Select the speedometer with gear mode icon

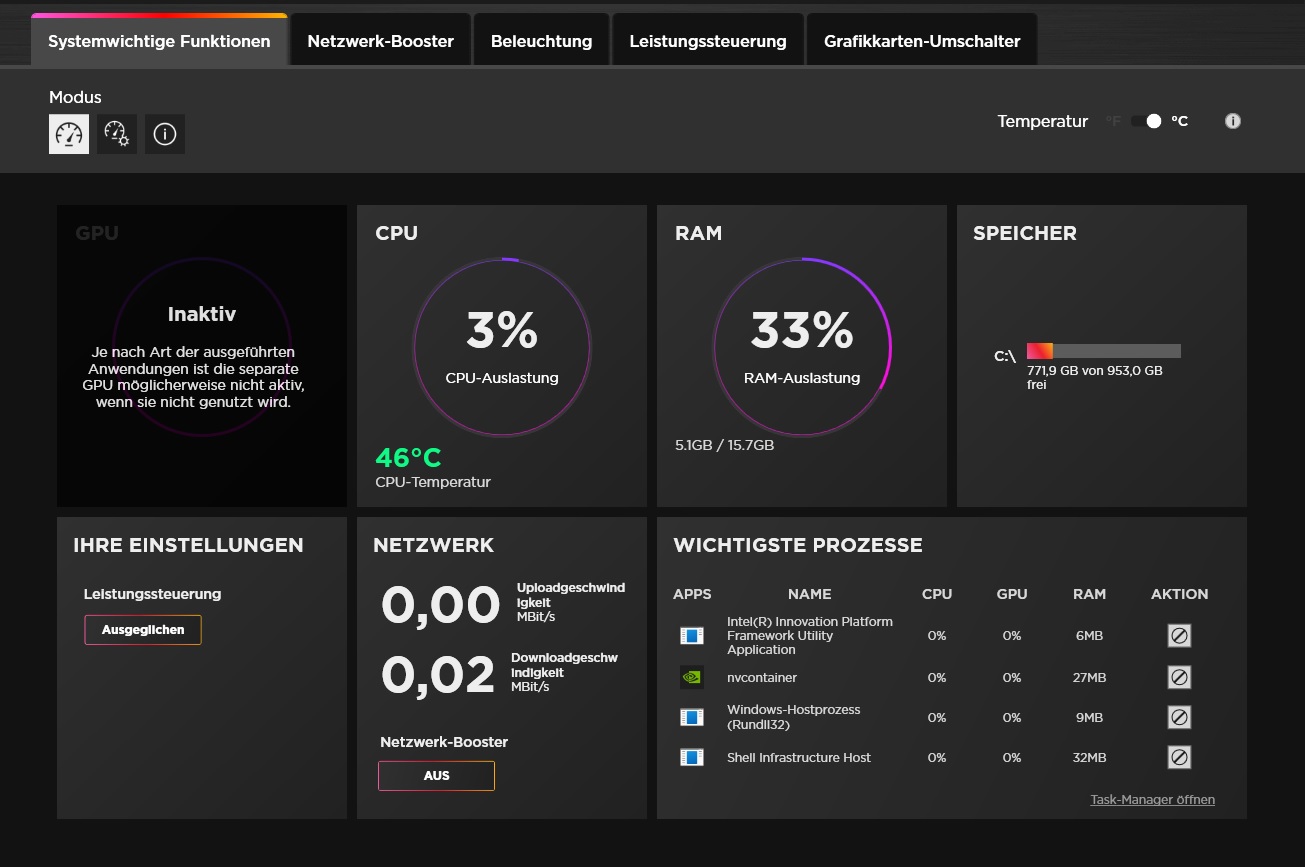pos(117,134)
